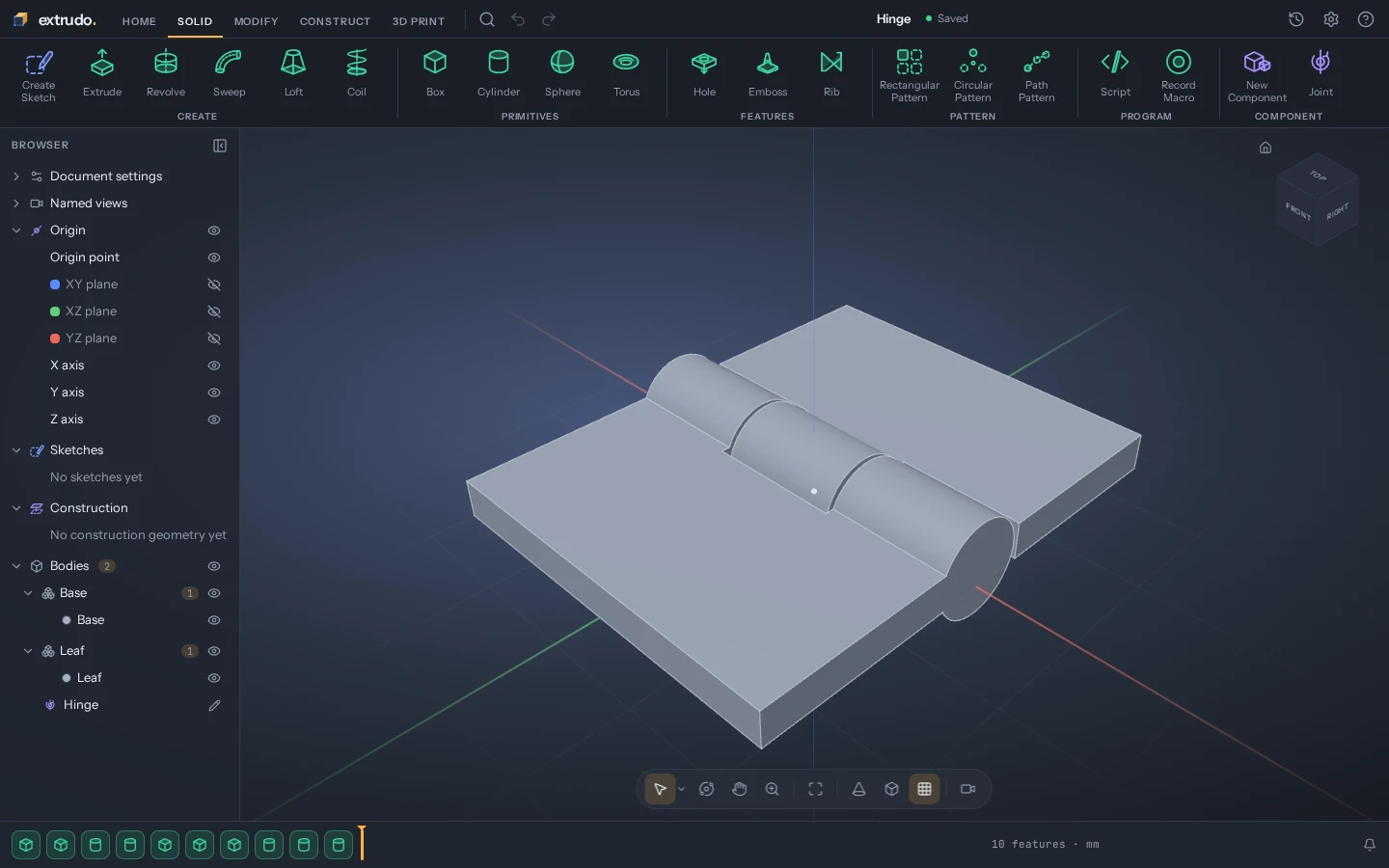Activate the Extrude tool
The image size is (1389, 868).
102,76
